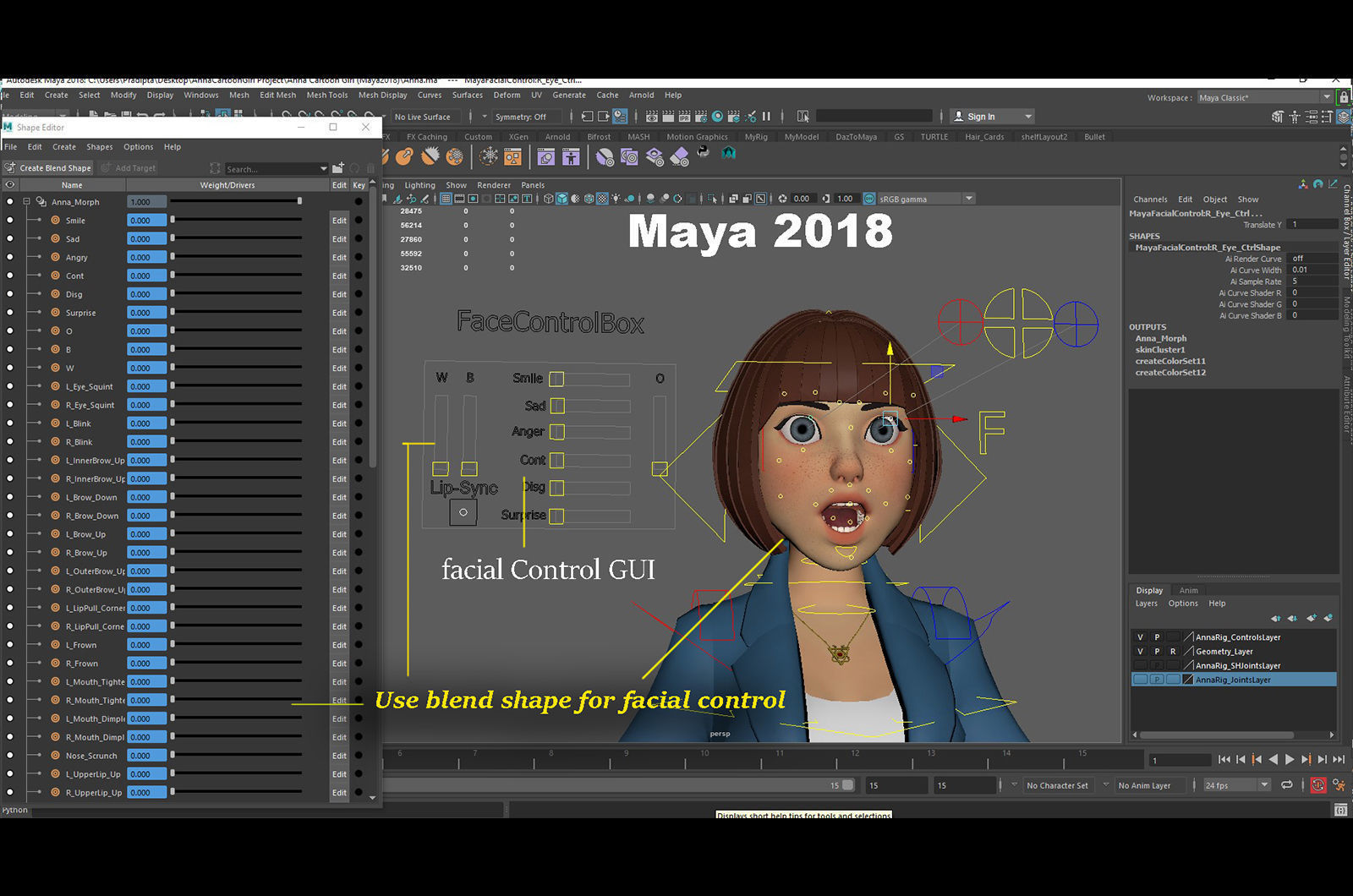Screen dimensions: 1353x896
Task: Click Shape Editor add group icon beside search
Action: (x=338, y=168)
